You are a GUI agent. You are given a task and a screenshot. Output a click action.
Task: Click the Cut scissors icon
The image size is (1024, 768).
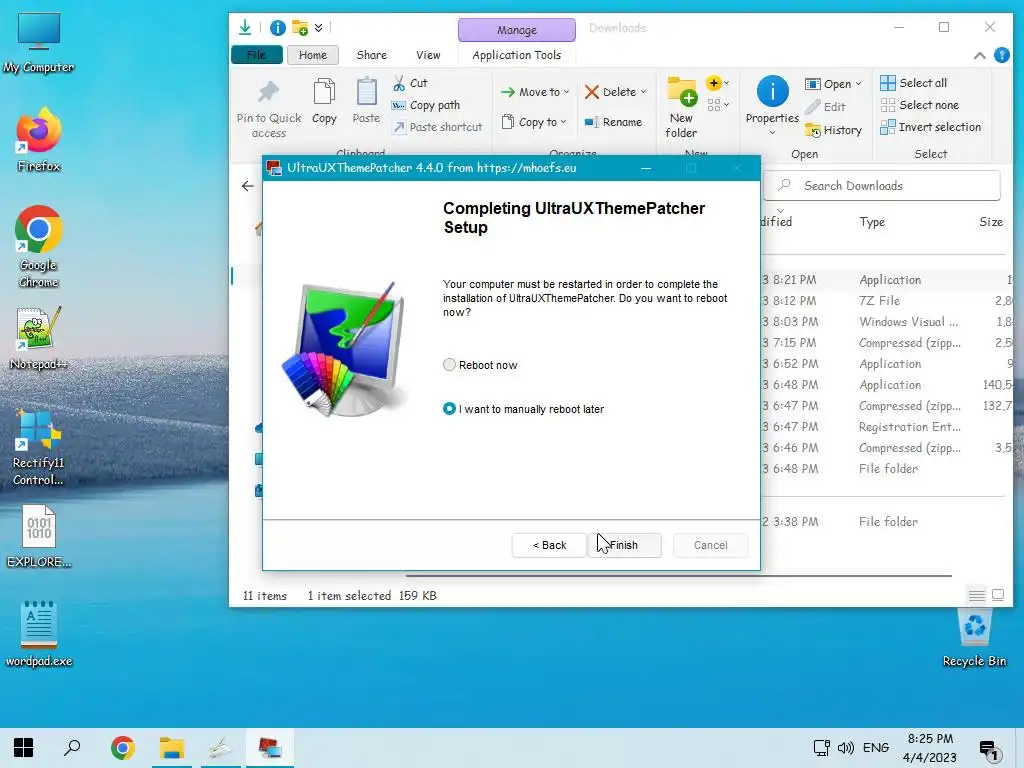(x=399, y=84)
